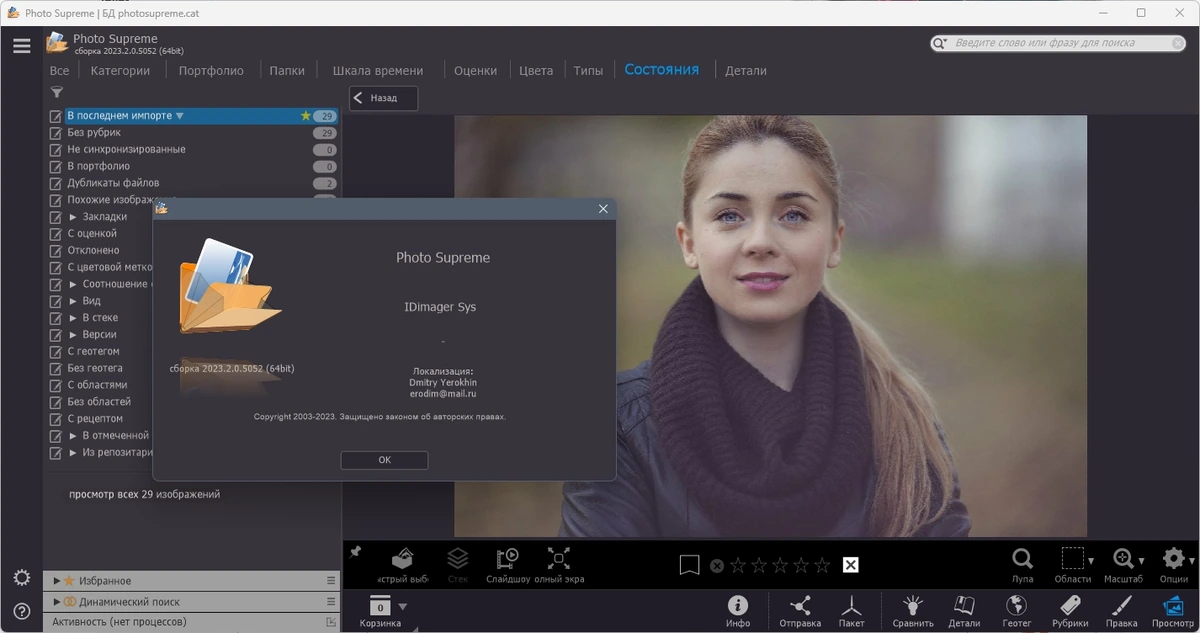Image resolution: width=1200 pixels, height=633 pixels.
Task: Set rating to five stars
Action: click(822, 565)
